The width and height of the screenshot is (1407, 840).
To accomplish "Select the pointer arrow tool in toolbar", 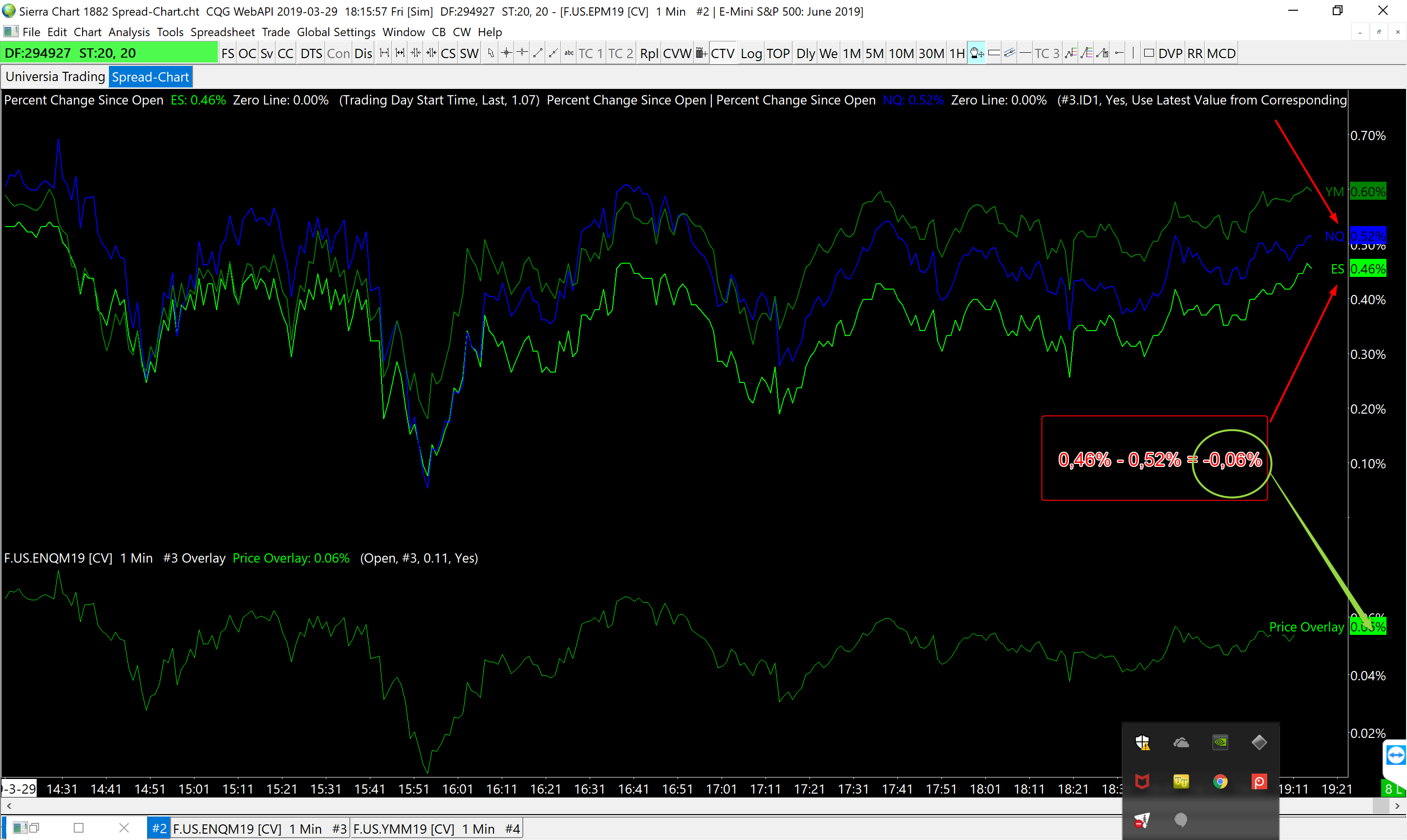I will 490,53.
